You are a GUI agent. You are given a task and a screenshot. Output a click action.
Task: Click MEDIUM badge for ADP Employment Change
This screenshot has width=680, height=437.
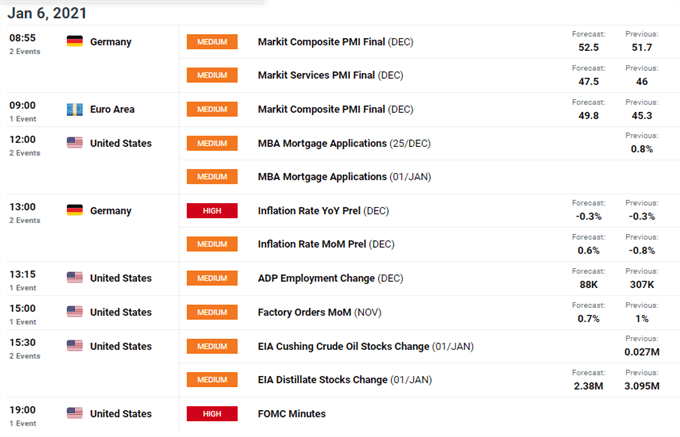pos(212,278)
